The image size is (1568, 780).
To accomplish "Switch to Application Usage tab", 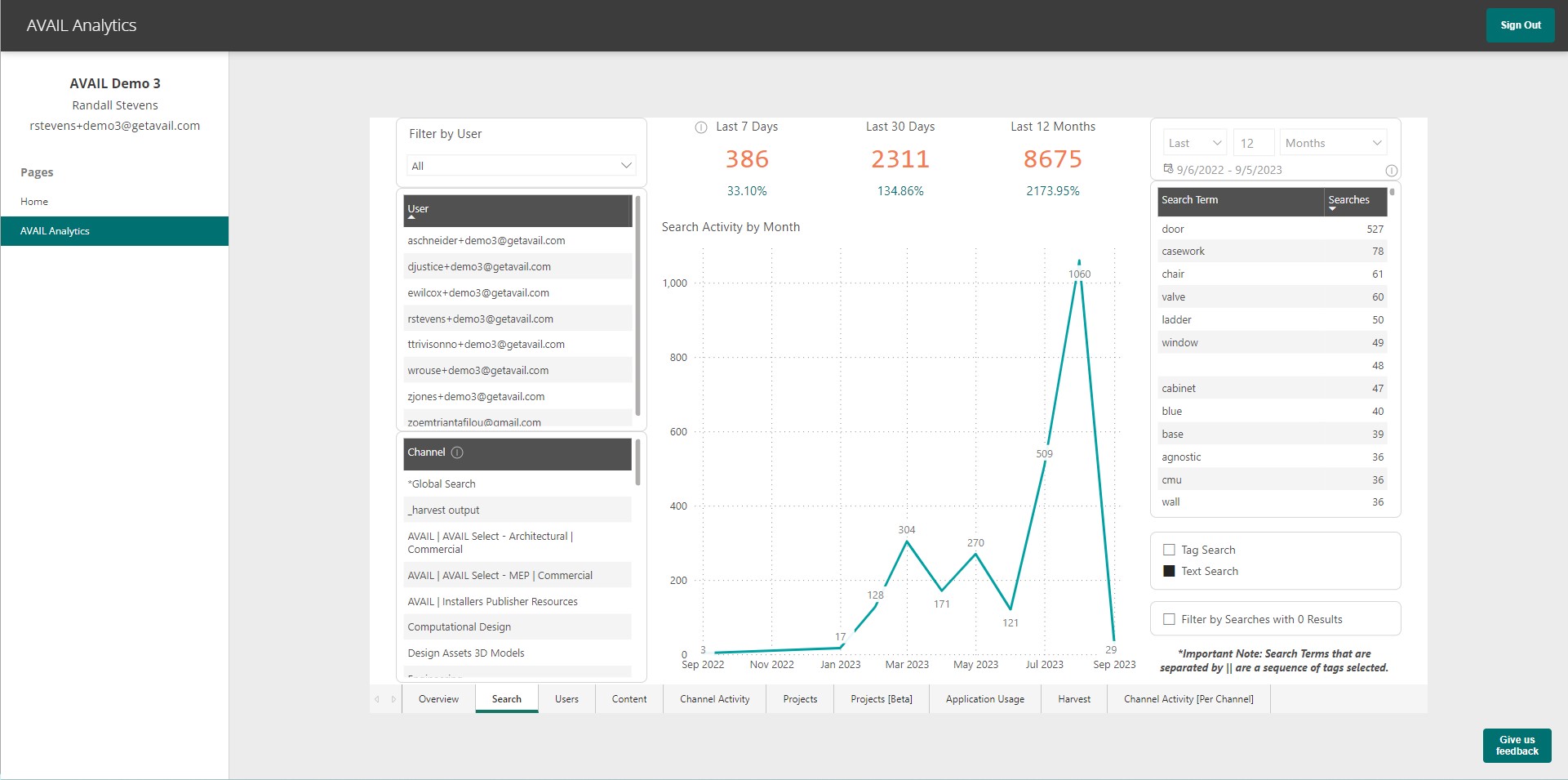I will 985,699.
